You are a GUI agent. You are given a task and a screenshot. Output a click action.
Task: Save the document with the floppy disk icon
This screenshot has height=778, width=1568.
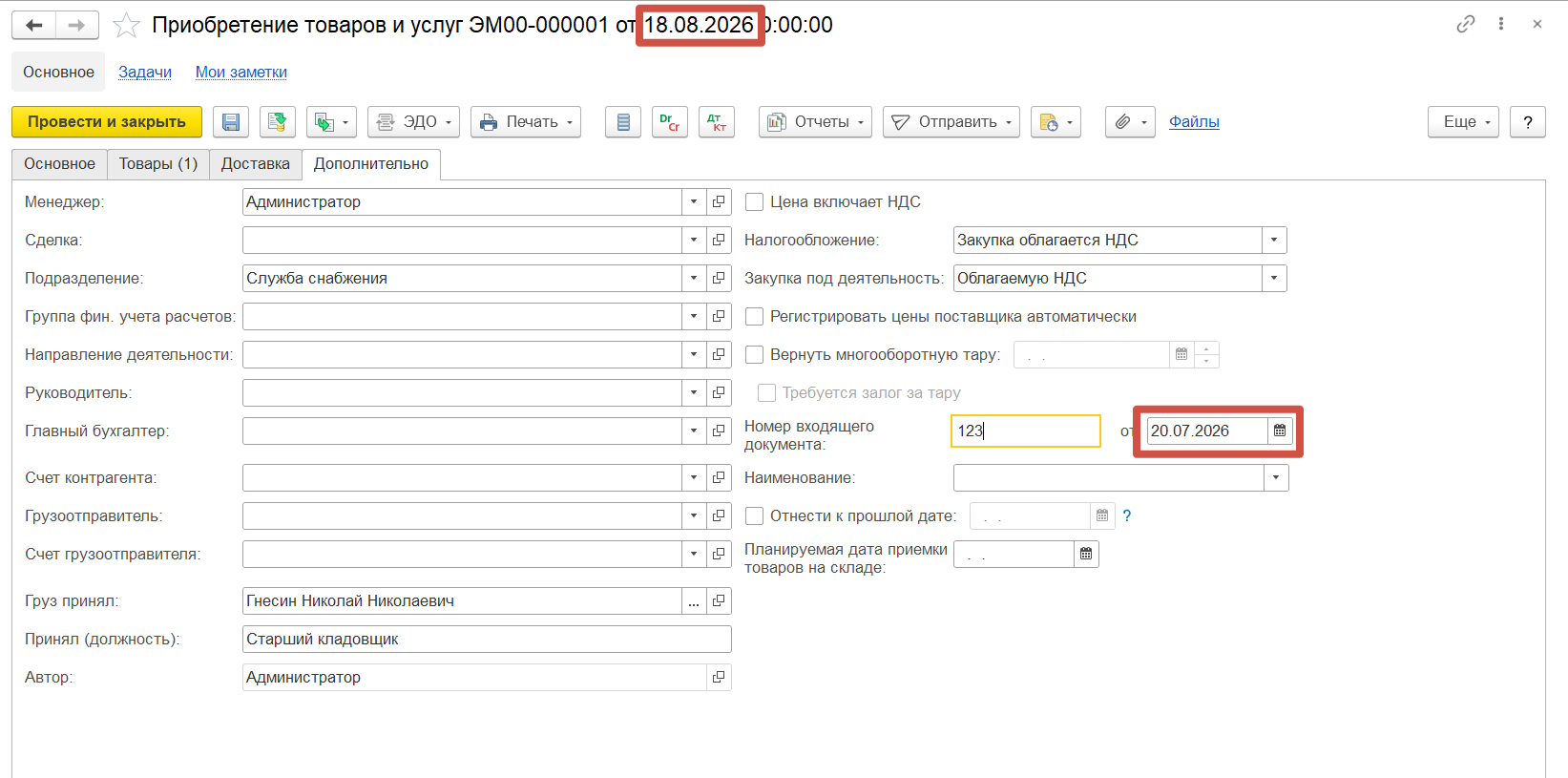pyautogui.click(x=230, y=122)
